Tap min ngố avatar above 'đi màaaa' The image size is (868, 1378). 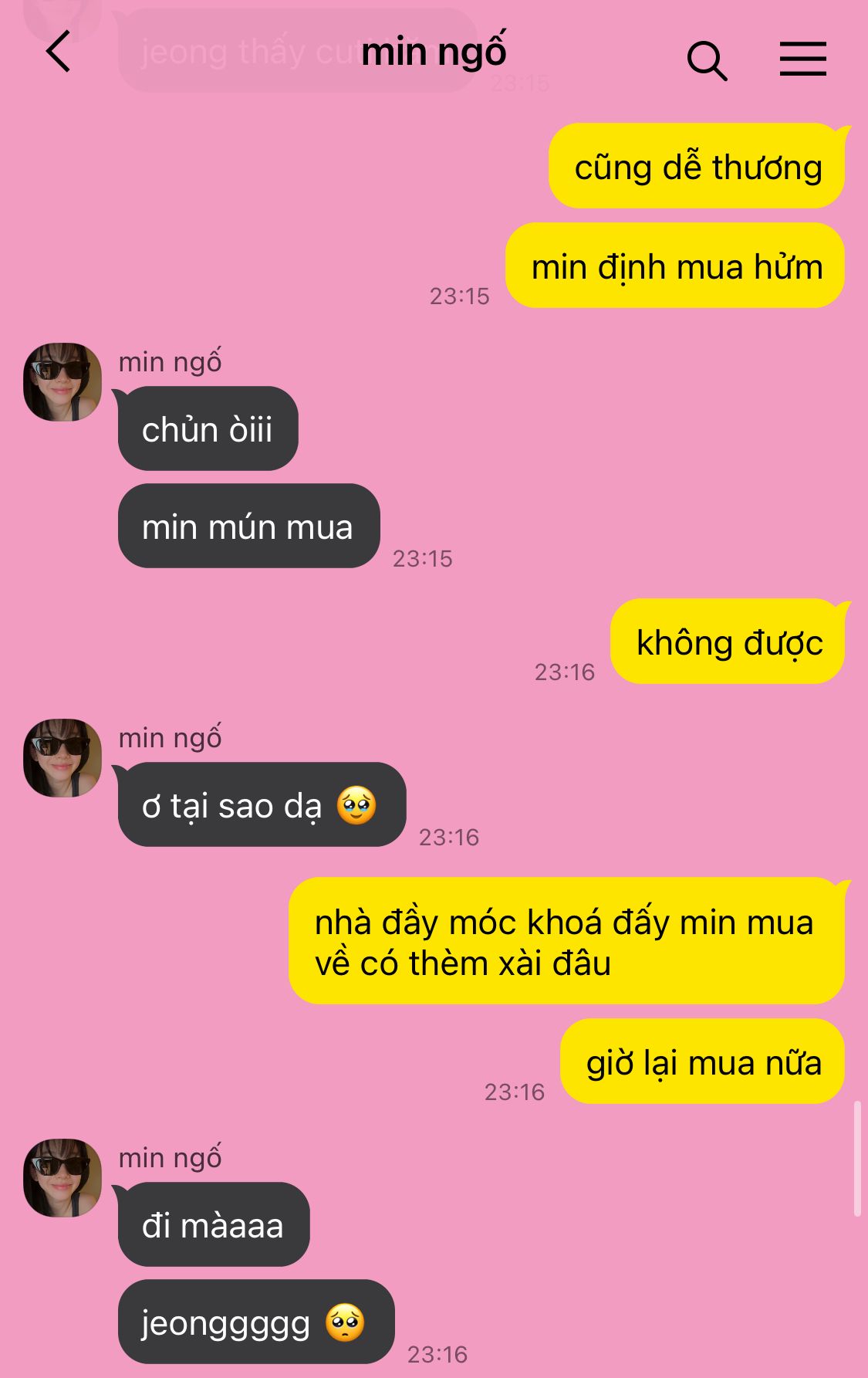pyautogui.click(x=62, y=1178)
